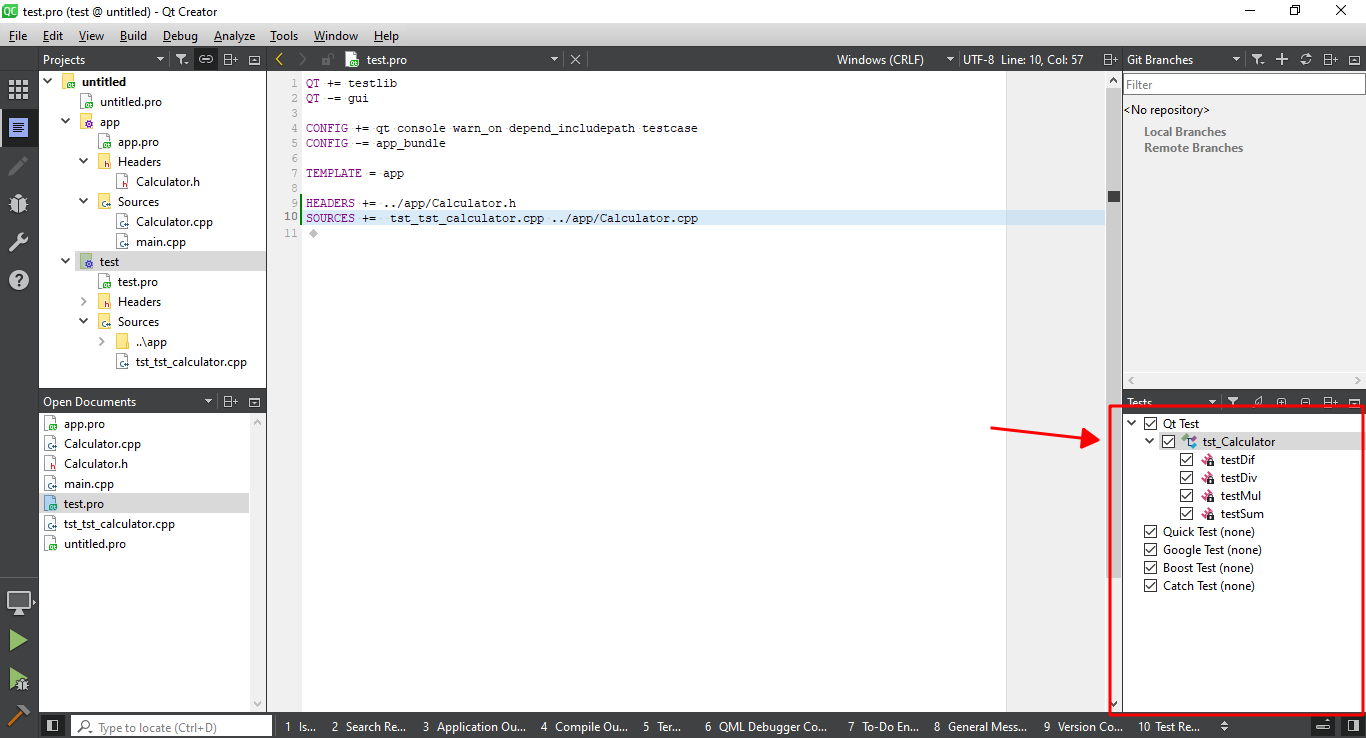Split the editor view
Screen dimensions: 1366x738
[x=1110, y=60]
